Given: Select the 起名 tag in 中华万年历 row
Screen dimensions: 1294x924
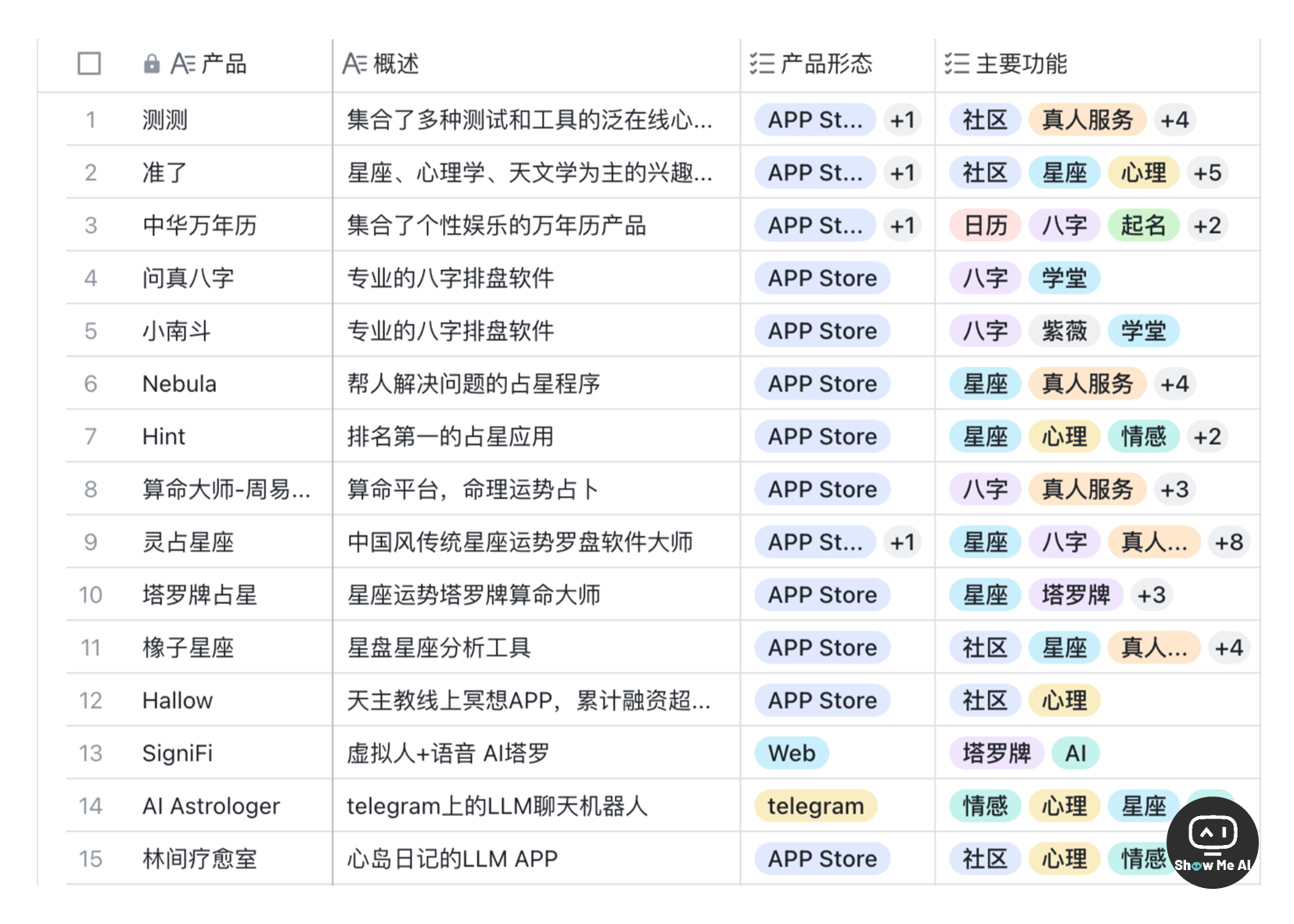Looking at the screenshot, I should 1143,225.
